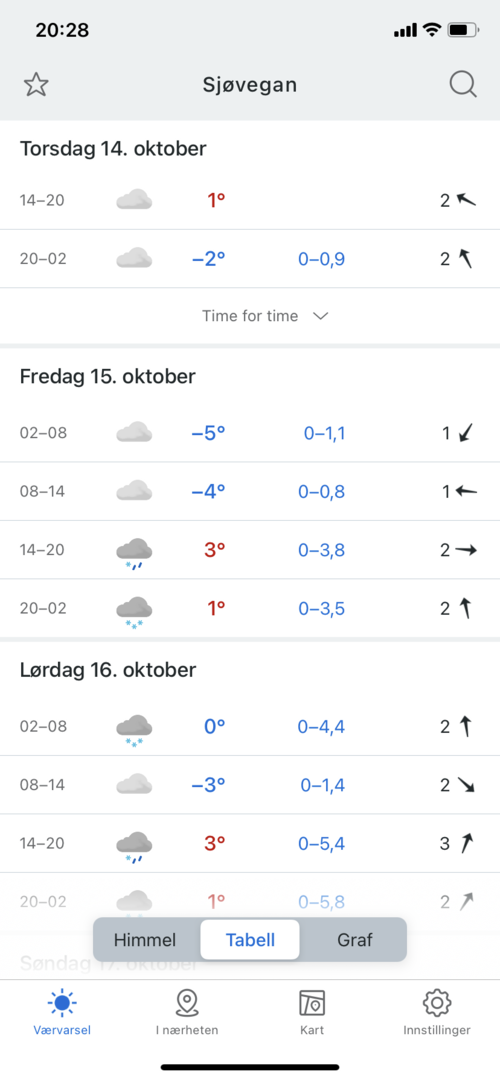Open Fredag 02–08 forecast row

(x=250, y=433)
